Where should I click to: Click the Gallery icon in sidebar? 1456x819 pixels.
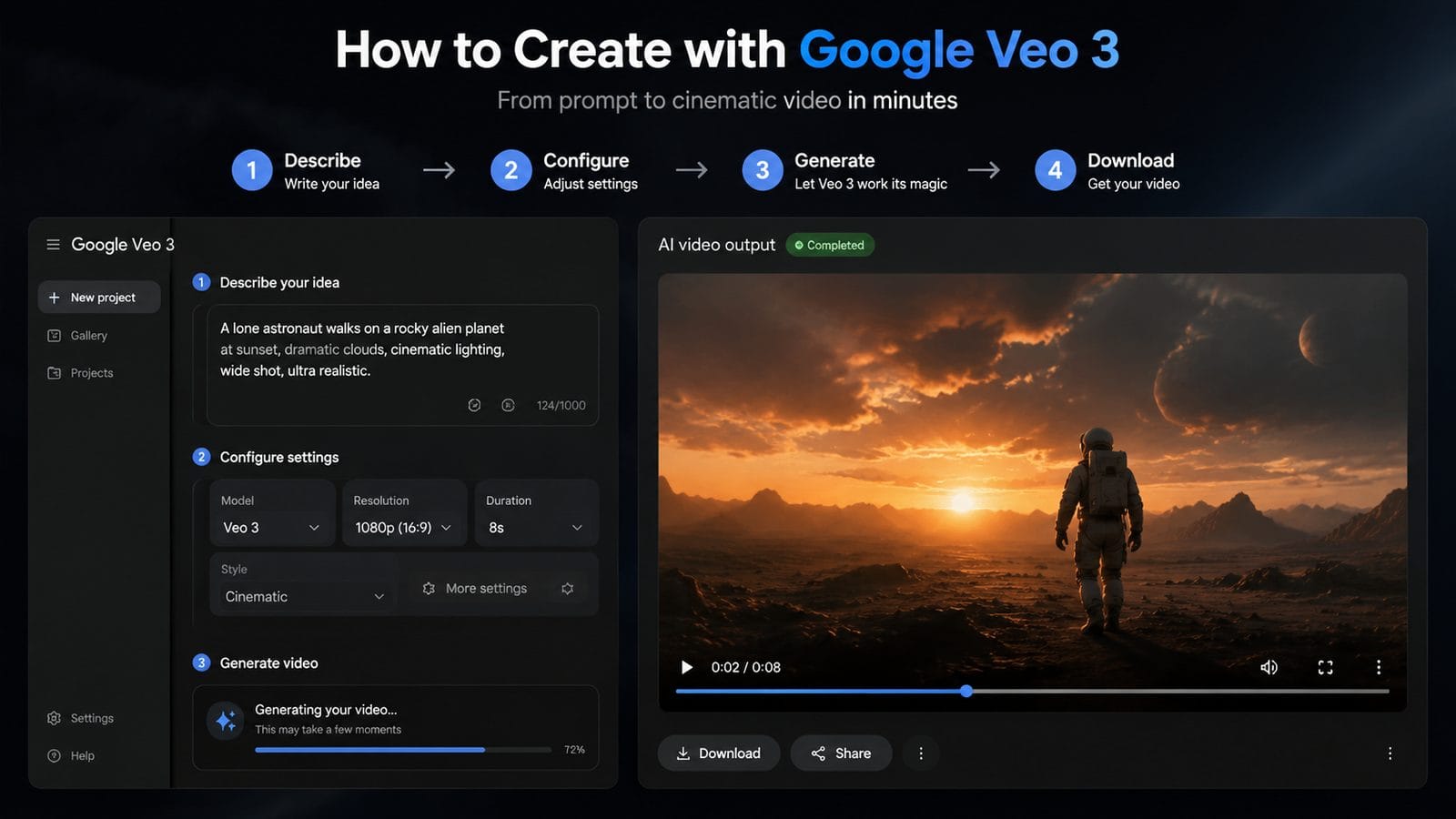[x=54, y=336]
